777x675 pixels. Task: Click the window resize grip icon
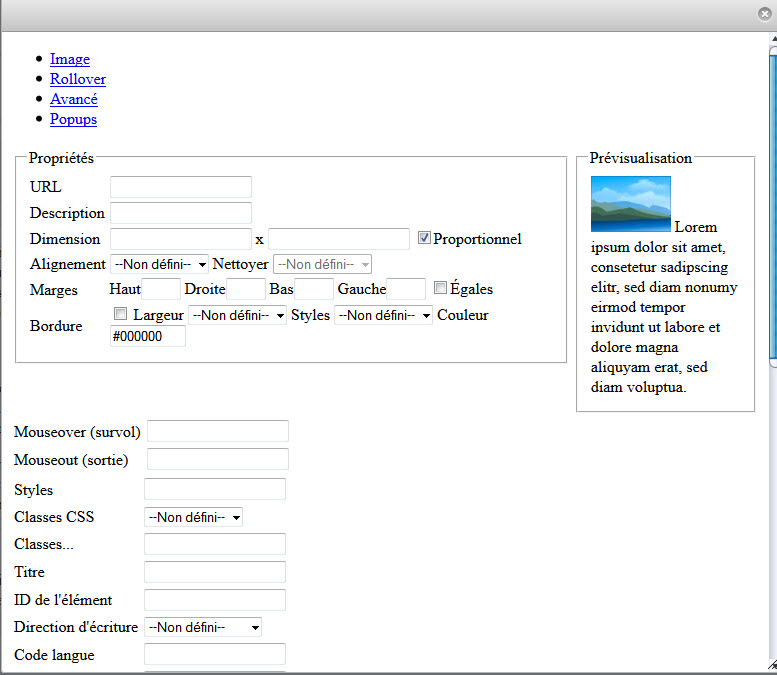[772, 665]
